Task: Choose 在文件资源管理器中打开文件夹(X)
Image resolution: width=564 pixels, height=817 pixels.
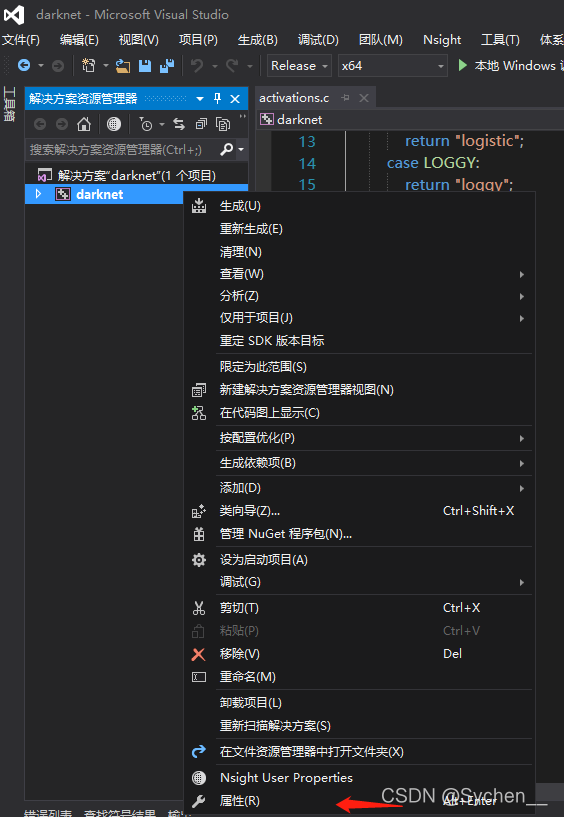Action: click(x=360, y=752)
